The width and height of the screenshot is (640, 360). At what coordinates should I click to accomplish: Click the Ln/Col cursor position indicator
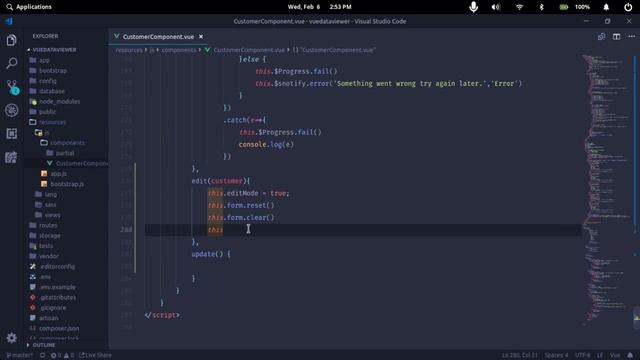coord(520,355)
